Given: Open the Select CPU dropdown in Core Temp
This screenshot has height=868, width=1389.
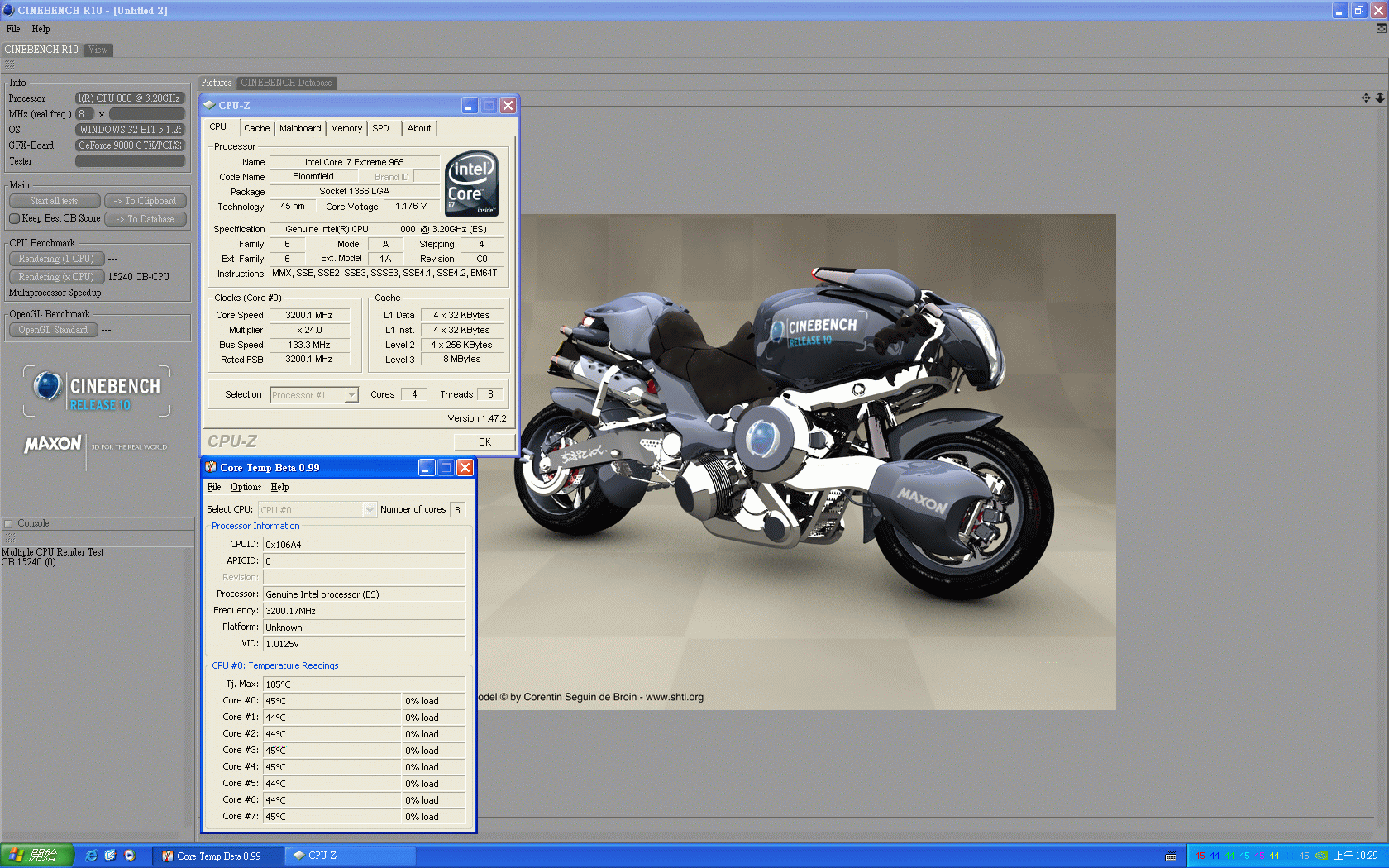Looking at the screenshot, I should (x=370, y=510).
